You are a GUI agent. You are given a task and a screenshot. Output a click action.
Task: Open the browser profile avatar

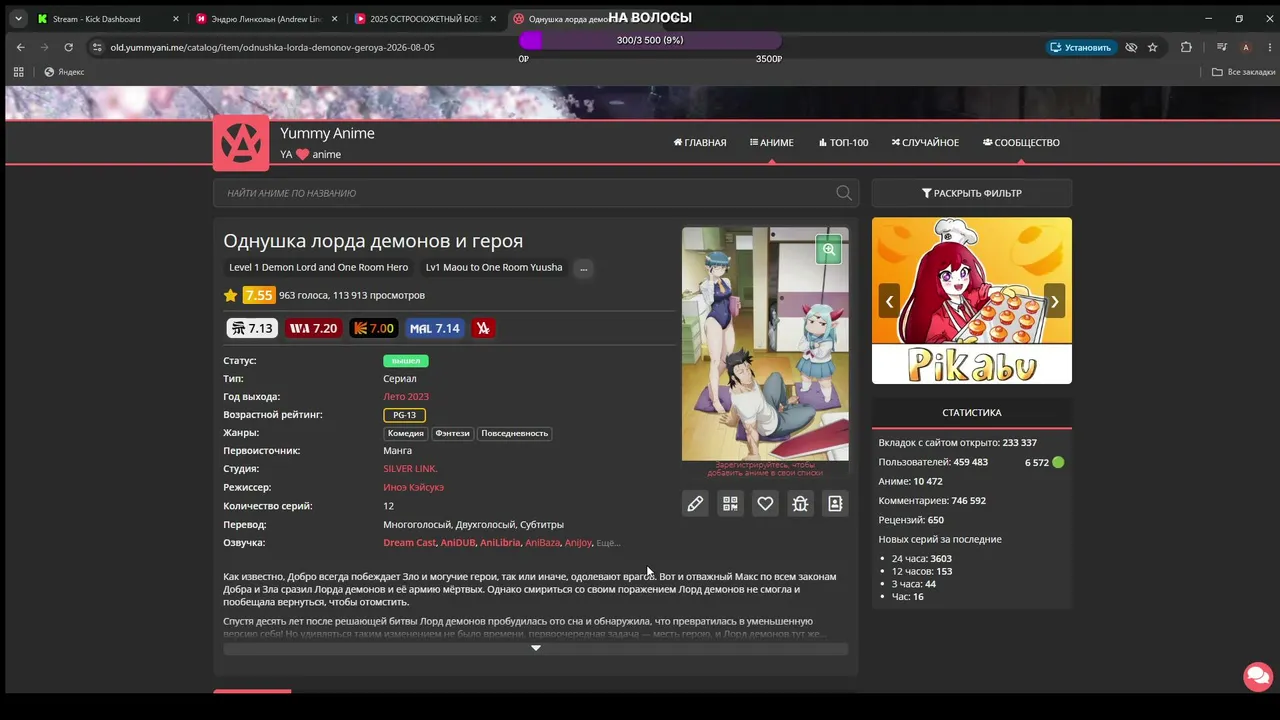click(1245, 47)
